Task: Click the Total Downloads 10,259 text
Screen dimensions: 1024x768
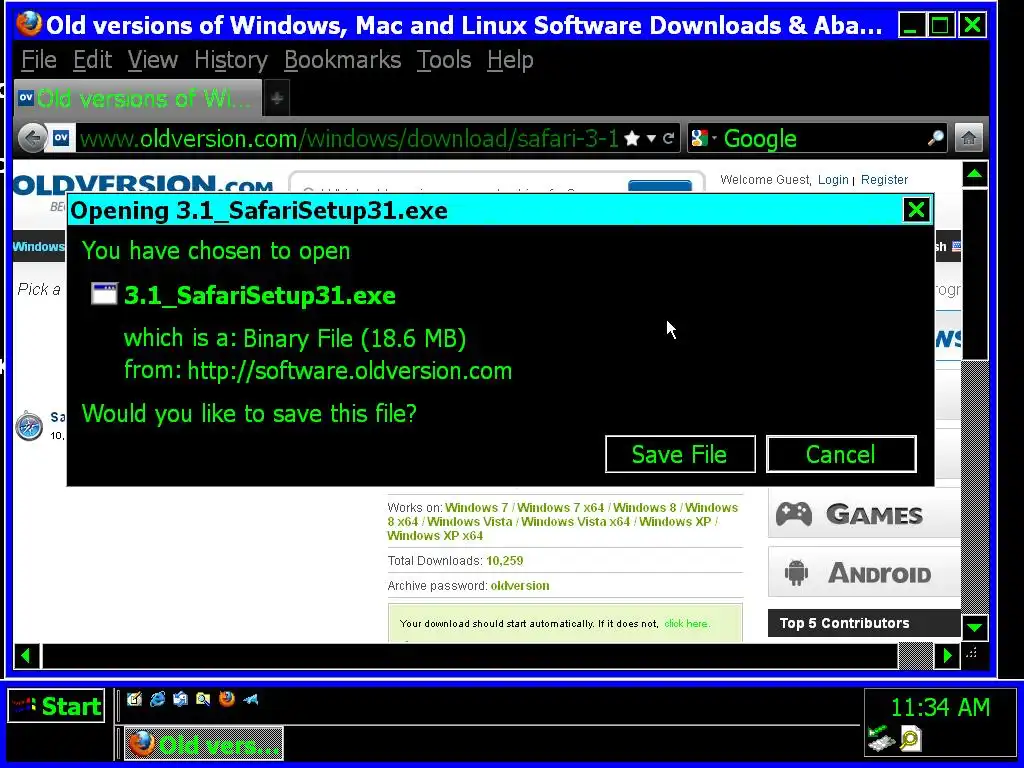Action: click(x=455, y=560)
